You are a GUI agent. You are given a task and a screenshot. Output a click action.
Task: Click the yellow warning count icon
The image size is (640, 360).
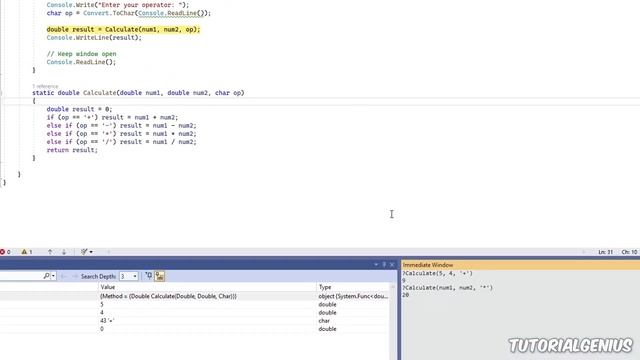24,252
